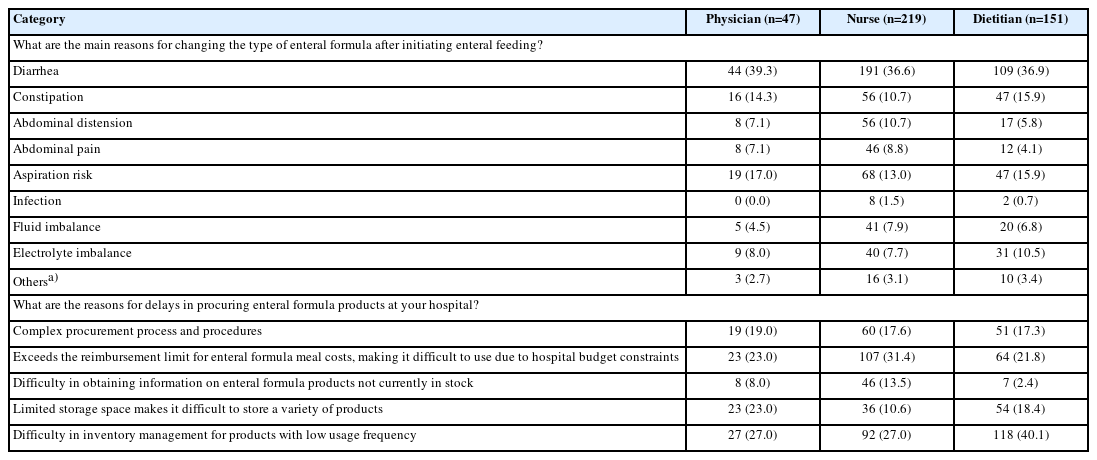
Task: Click the Abdominal distension row label
Action: 72,124
